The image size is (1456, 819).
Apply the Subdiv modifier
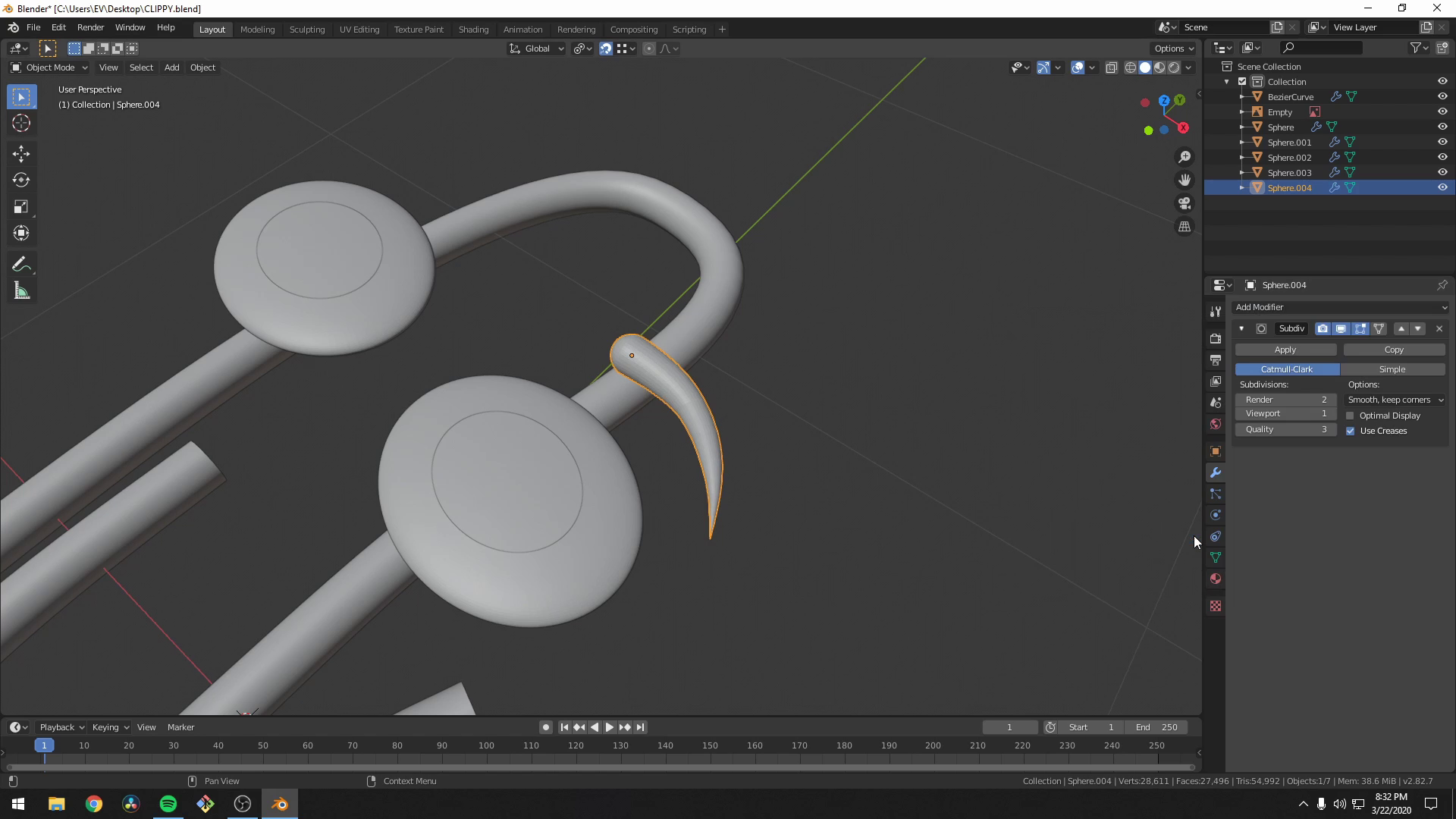coord(1285,350)
